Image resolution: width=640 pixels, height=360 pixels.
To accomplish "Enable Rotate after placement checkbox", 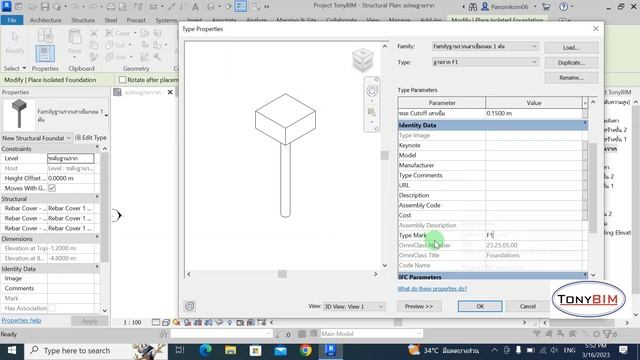I will [122, 80].
